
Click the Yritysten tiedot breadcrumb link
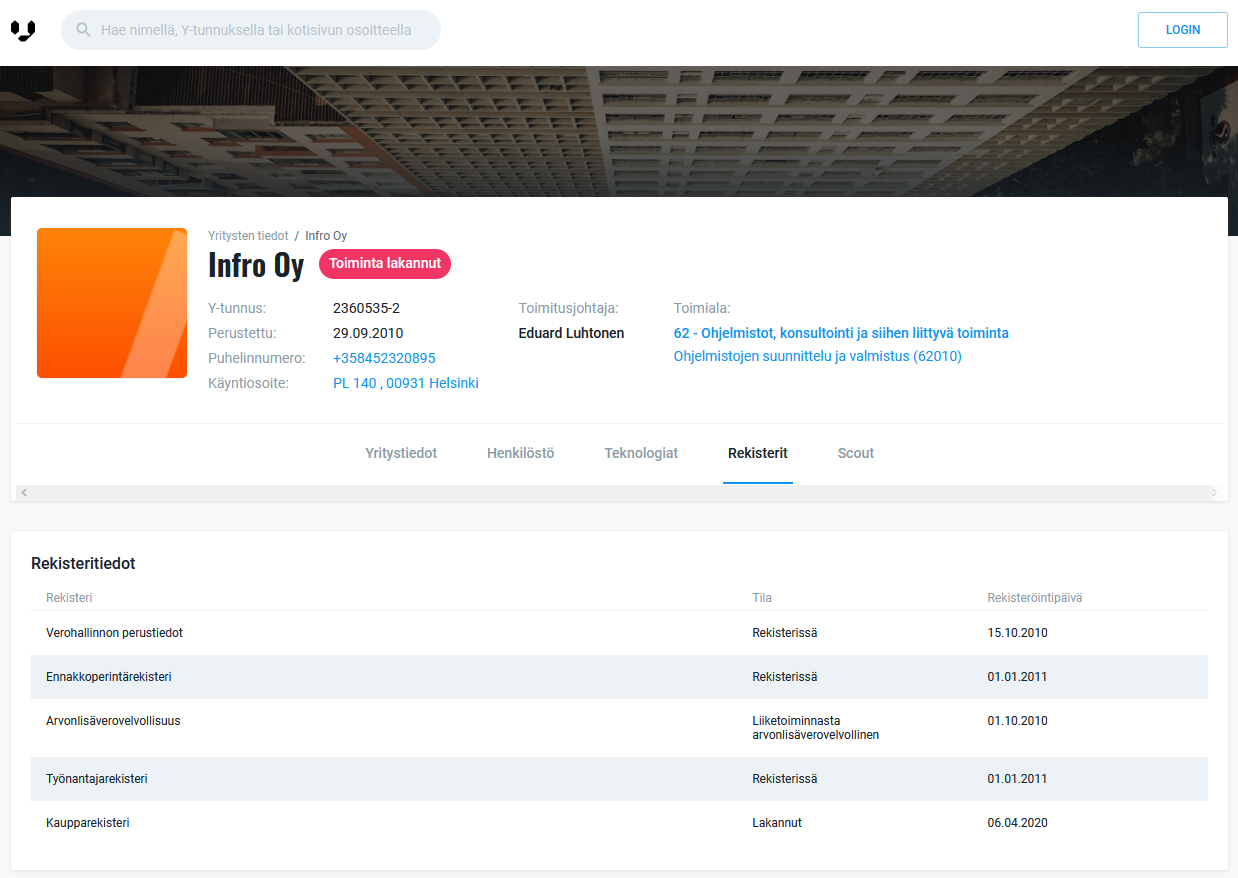coord(248,236)
